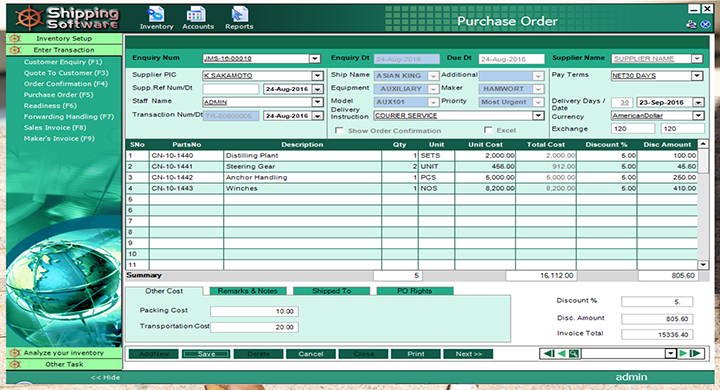Screen dimensions: 720x390
Task: Open Customer Enquiry (F1) menu item
Action: 63,62
